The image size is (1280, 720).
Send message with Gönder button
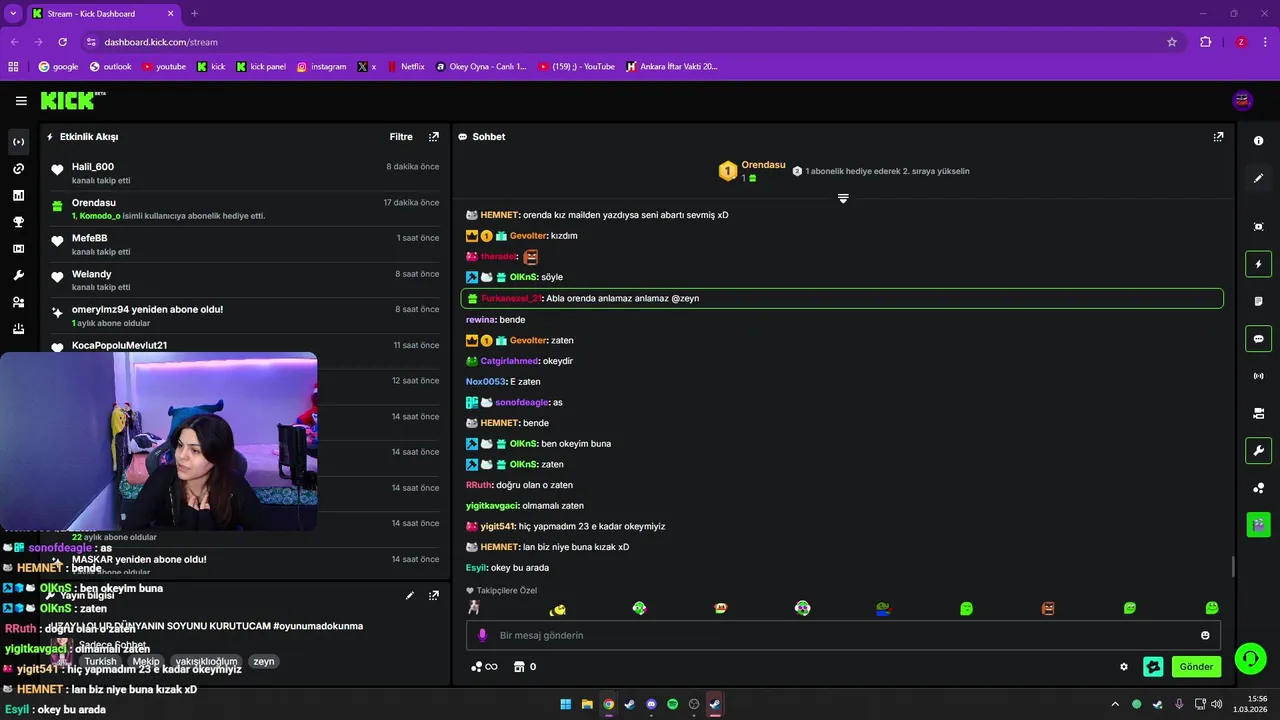[x=1196, y=667]
